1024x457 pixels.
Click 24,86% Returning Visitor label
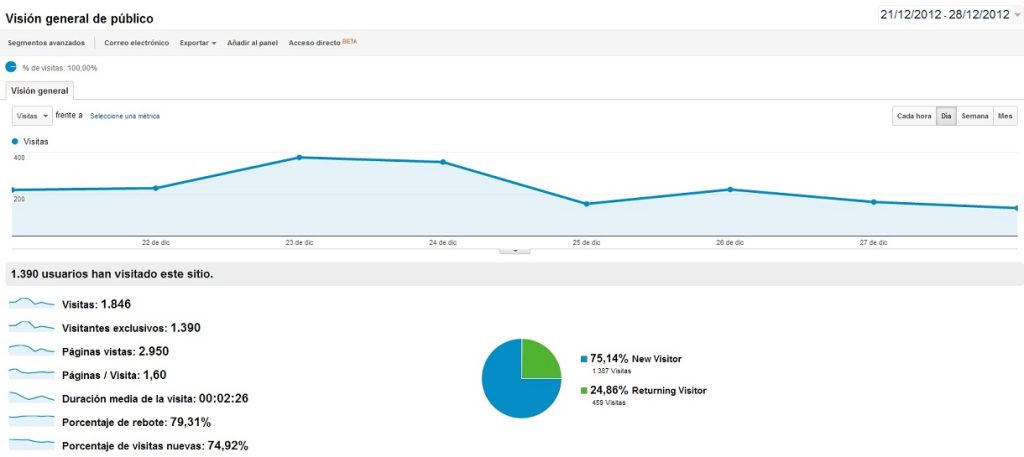pyautogui.click(x=648, y=390)
